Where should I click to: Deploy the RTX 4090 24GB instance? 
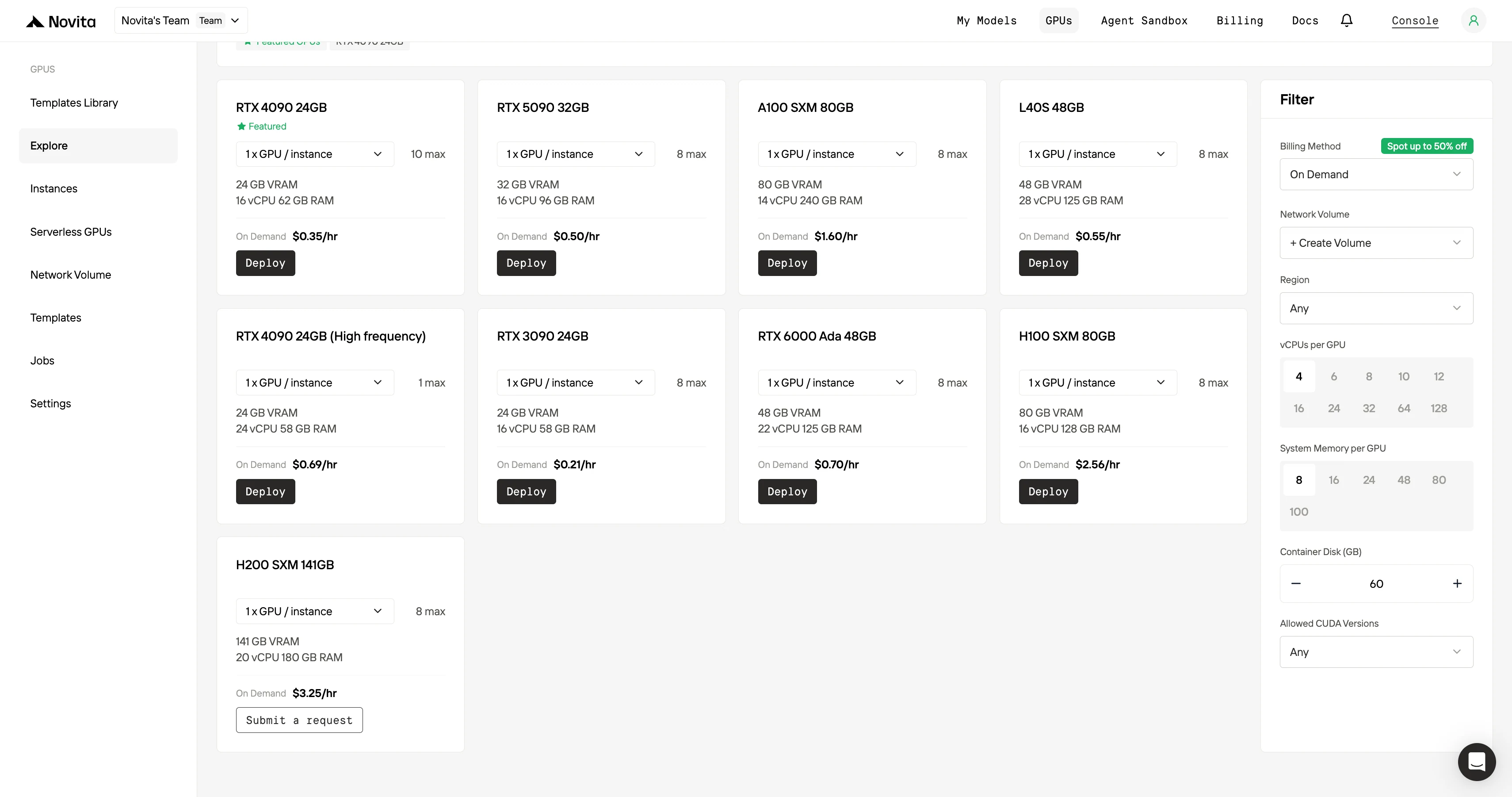coord(265,263)
